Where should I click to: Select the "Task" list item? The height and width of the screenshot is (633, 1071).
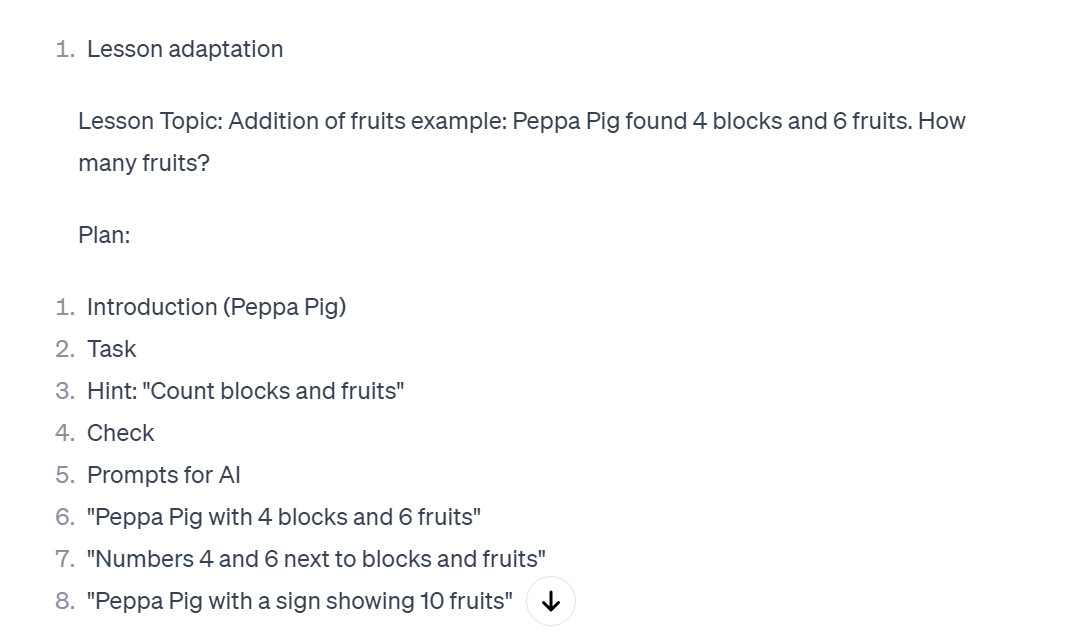point(111,349)
